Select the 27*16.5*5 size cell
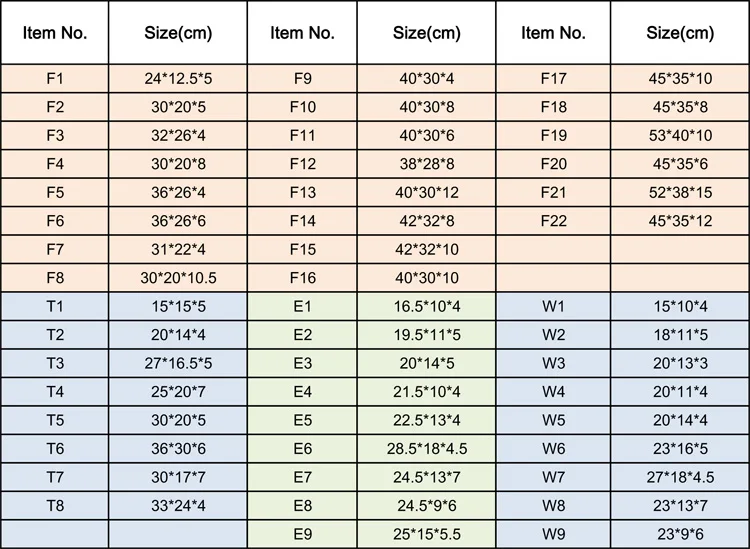Image resolution: width=750 pixels, height=549 pixels. coord(181,363)
